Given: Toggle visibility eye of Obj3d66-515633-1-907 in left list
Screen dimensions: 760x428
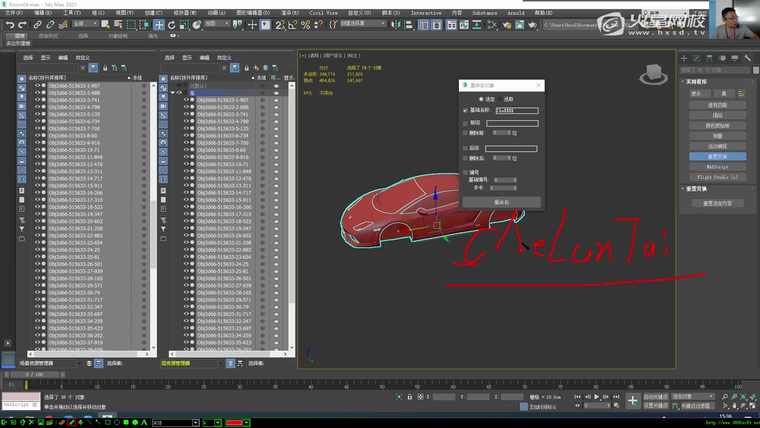Looking at the screenshot, I should [x=38, y=86].
